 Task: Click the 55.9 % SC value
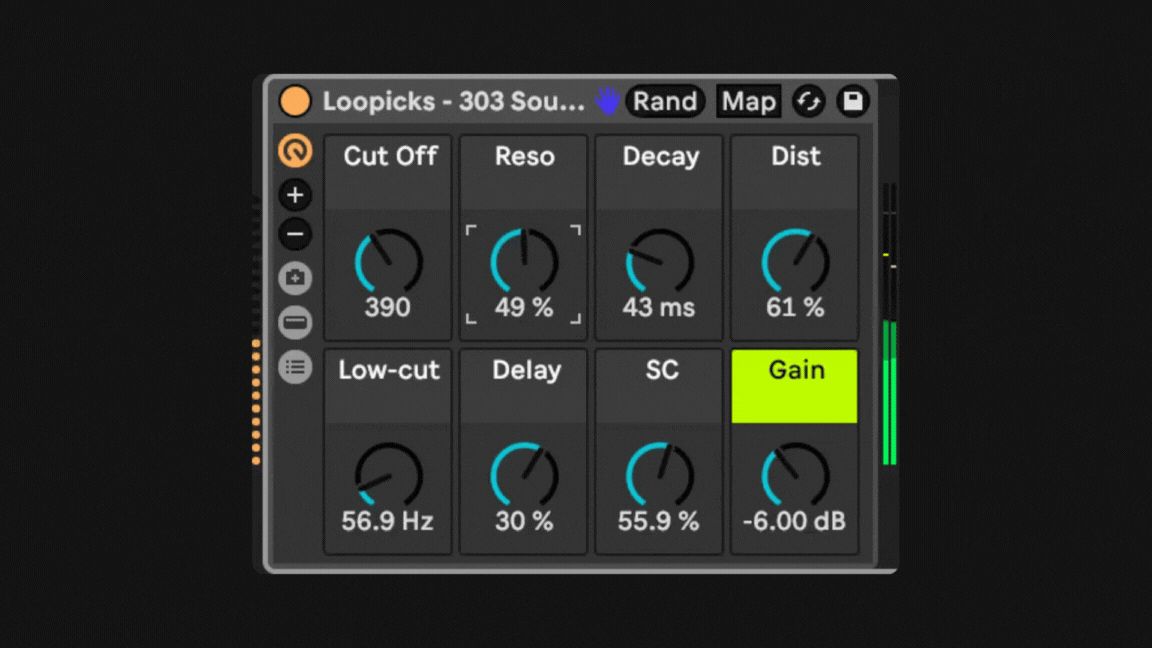[x=658, y=521]
